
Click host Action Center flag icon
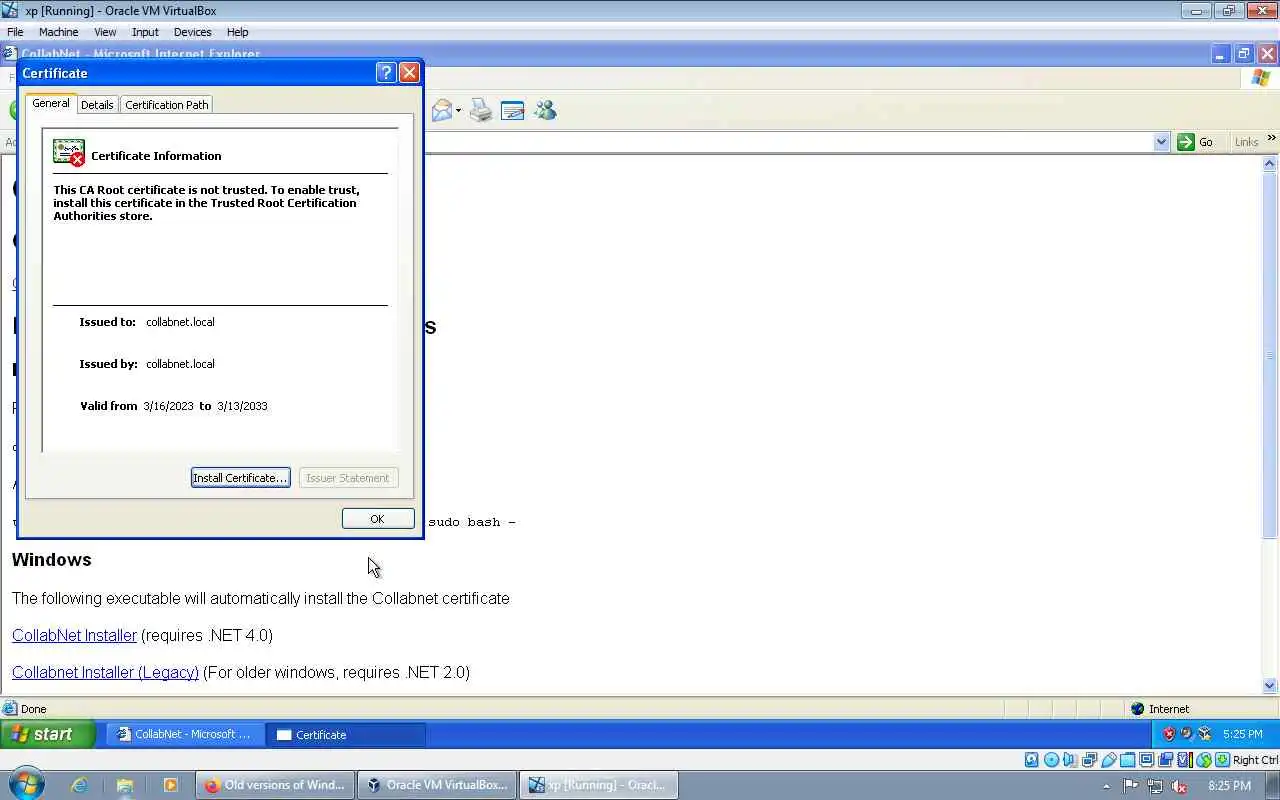(x=1131, y=786)
